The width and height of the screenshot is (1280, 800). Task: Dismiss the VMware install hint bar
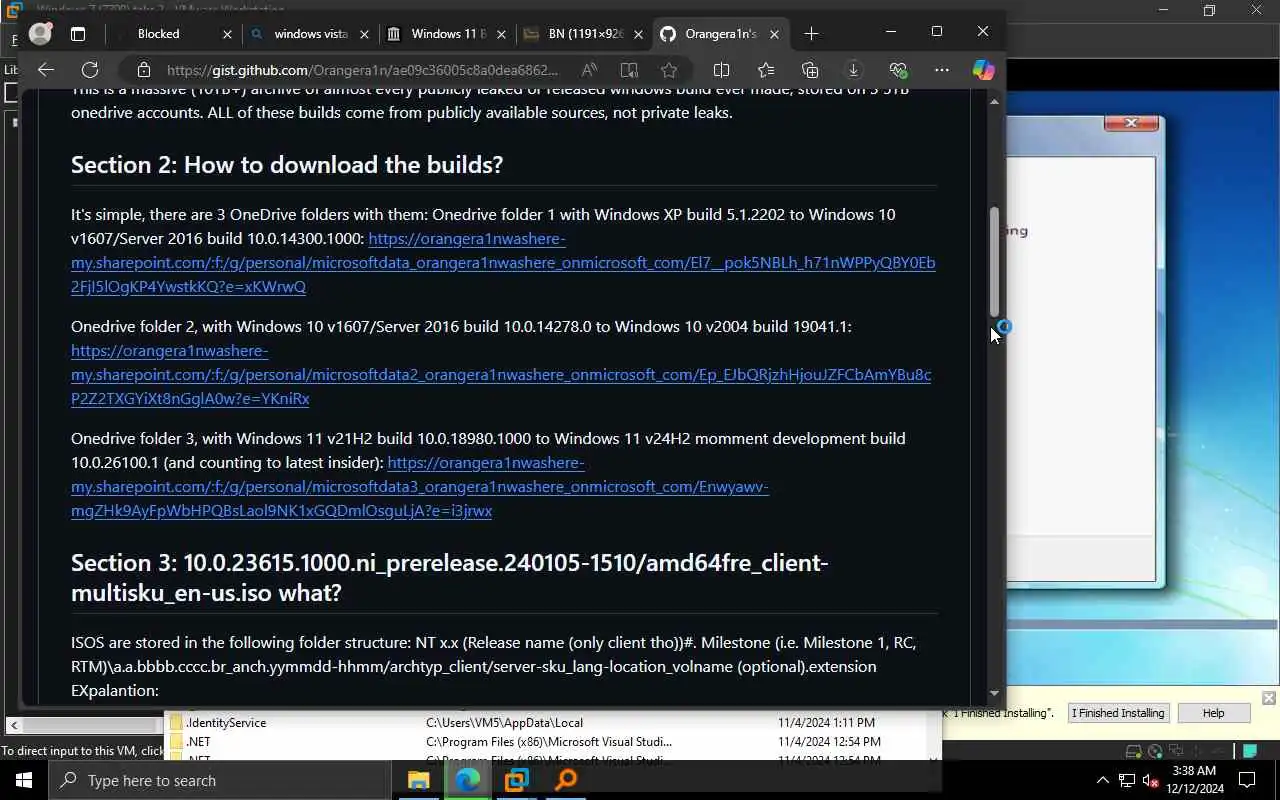click(1268, 698)
